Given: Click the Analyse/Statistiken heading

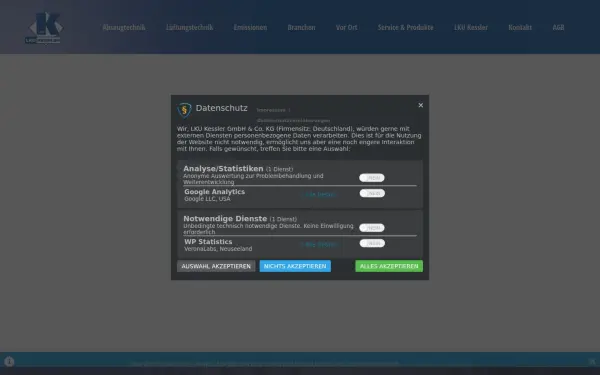Looking at the screenshot, I should tap(223, 169).
